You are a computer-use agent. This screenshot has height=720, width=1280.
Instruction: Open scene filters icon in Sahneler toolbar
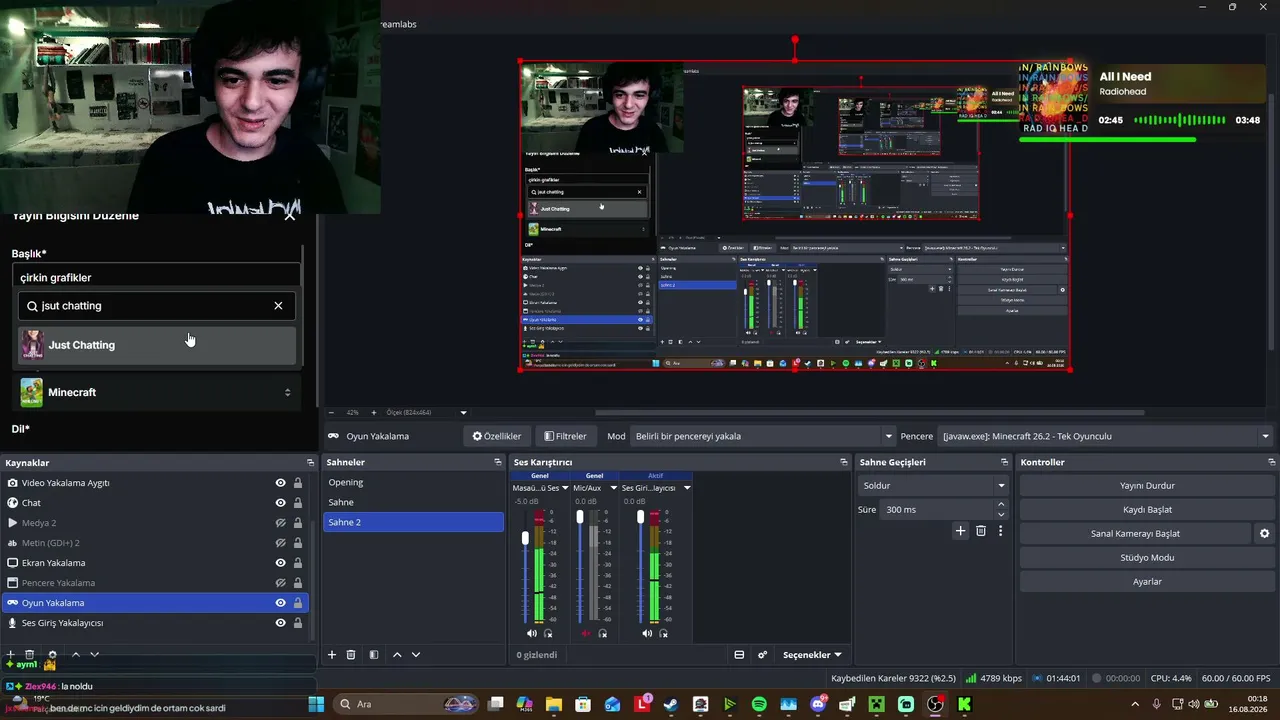point(374,655)
